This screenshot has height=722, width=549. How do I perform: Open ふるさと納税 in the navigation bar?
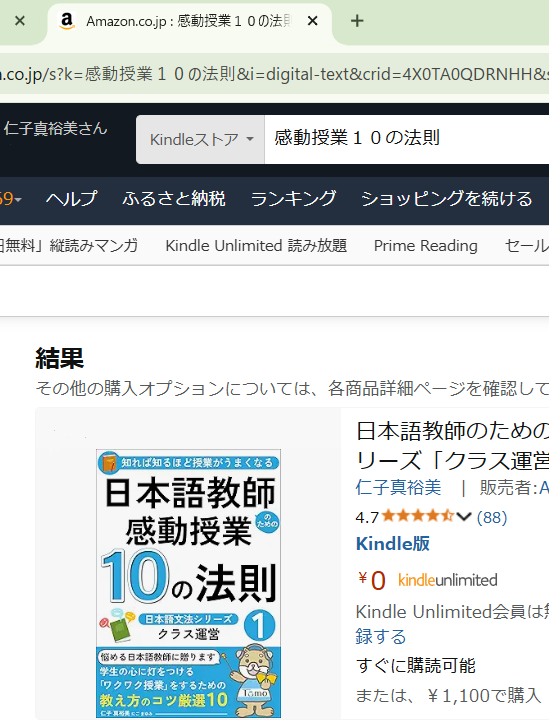(x=174, y=198)
